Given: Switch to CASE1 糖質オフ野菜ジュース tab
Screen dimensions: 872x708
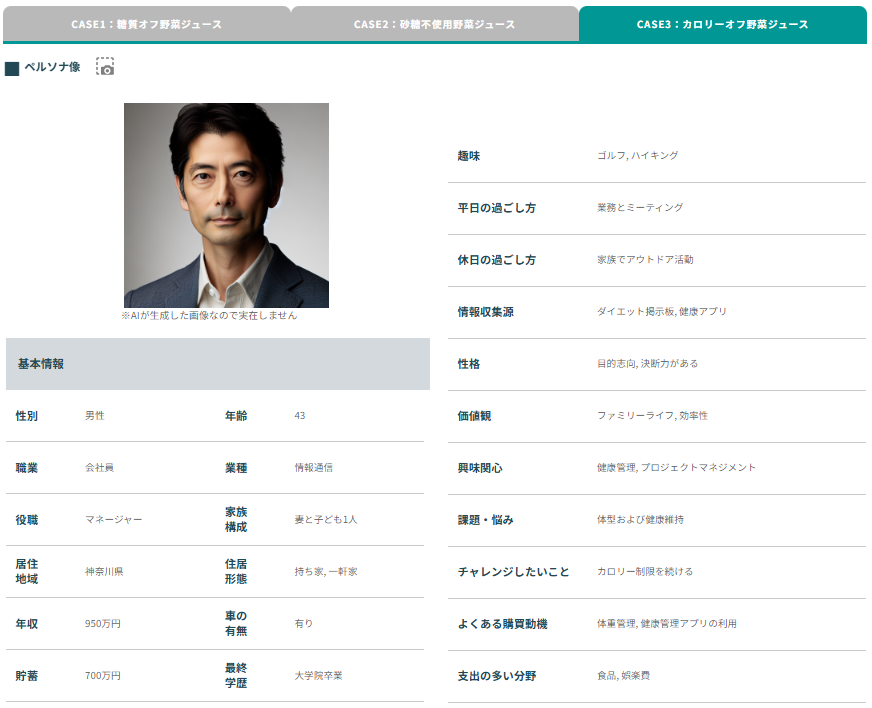Looking at the screenshot, I should pos(147,24).
